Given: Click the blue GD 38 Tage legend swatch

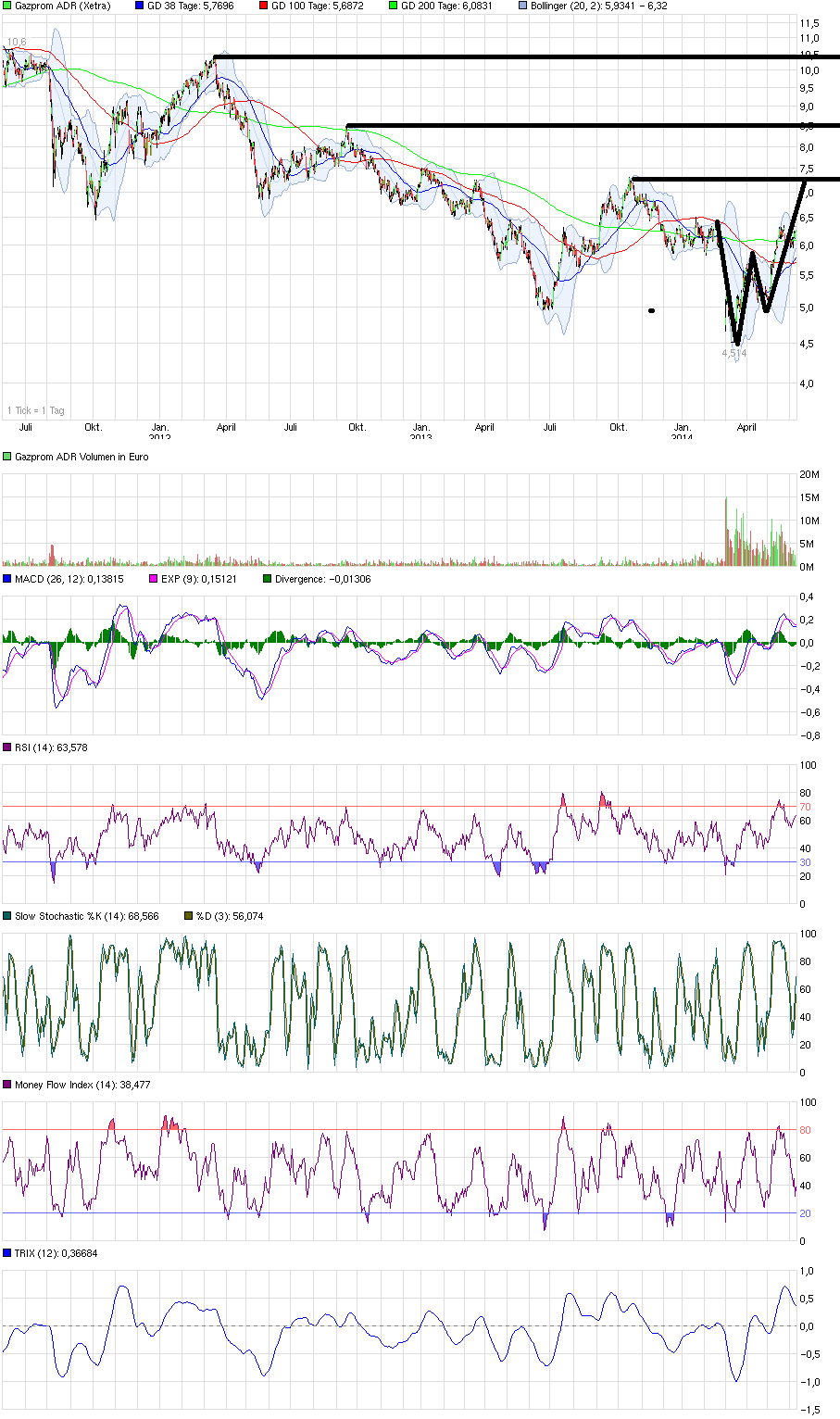Looking at the screenshot, I should 140,6.
